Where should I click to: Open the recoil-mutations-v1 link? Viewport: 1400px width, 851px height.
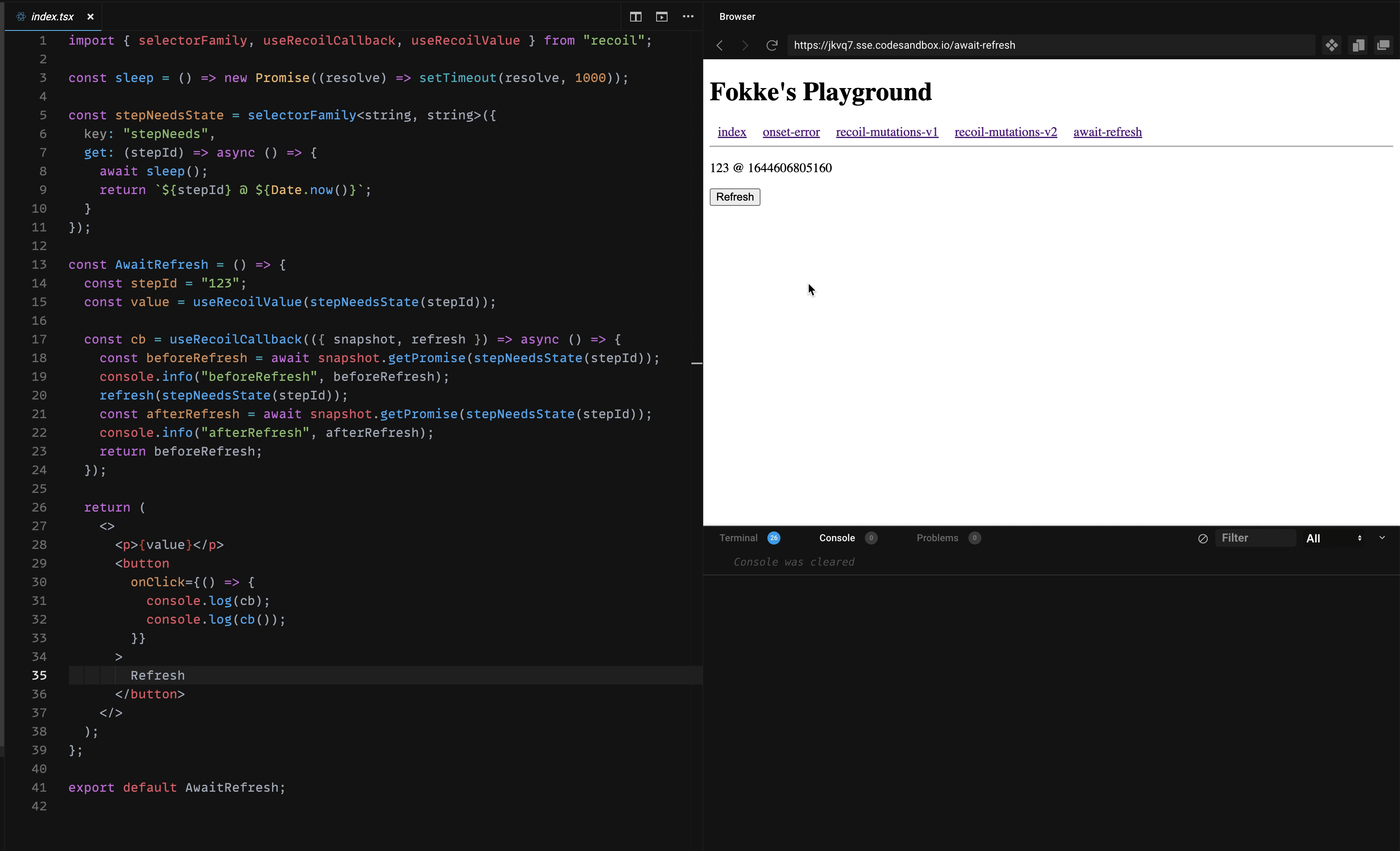pyautogui.click(x=886, y=132)
